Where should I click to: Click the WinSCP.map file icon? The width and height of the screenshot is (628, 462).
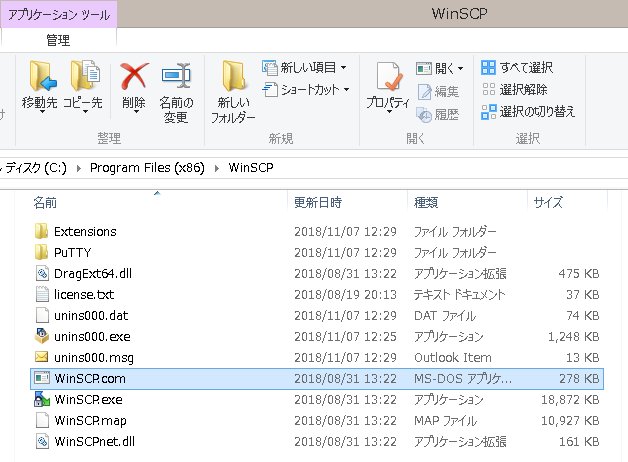(x=42, y=420)
